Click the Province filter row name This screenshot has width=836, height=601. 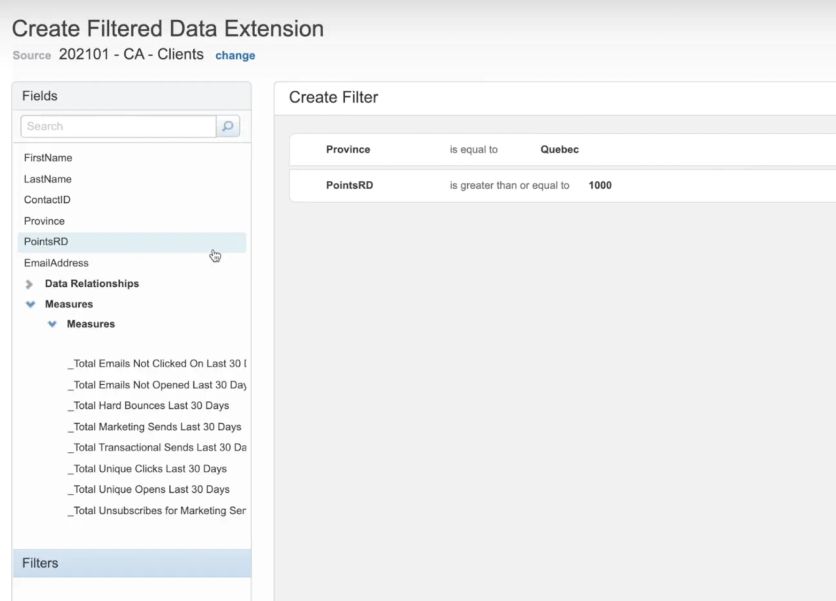pos(348,149)
